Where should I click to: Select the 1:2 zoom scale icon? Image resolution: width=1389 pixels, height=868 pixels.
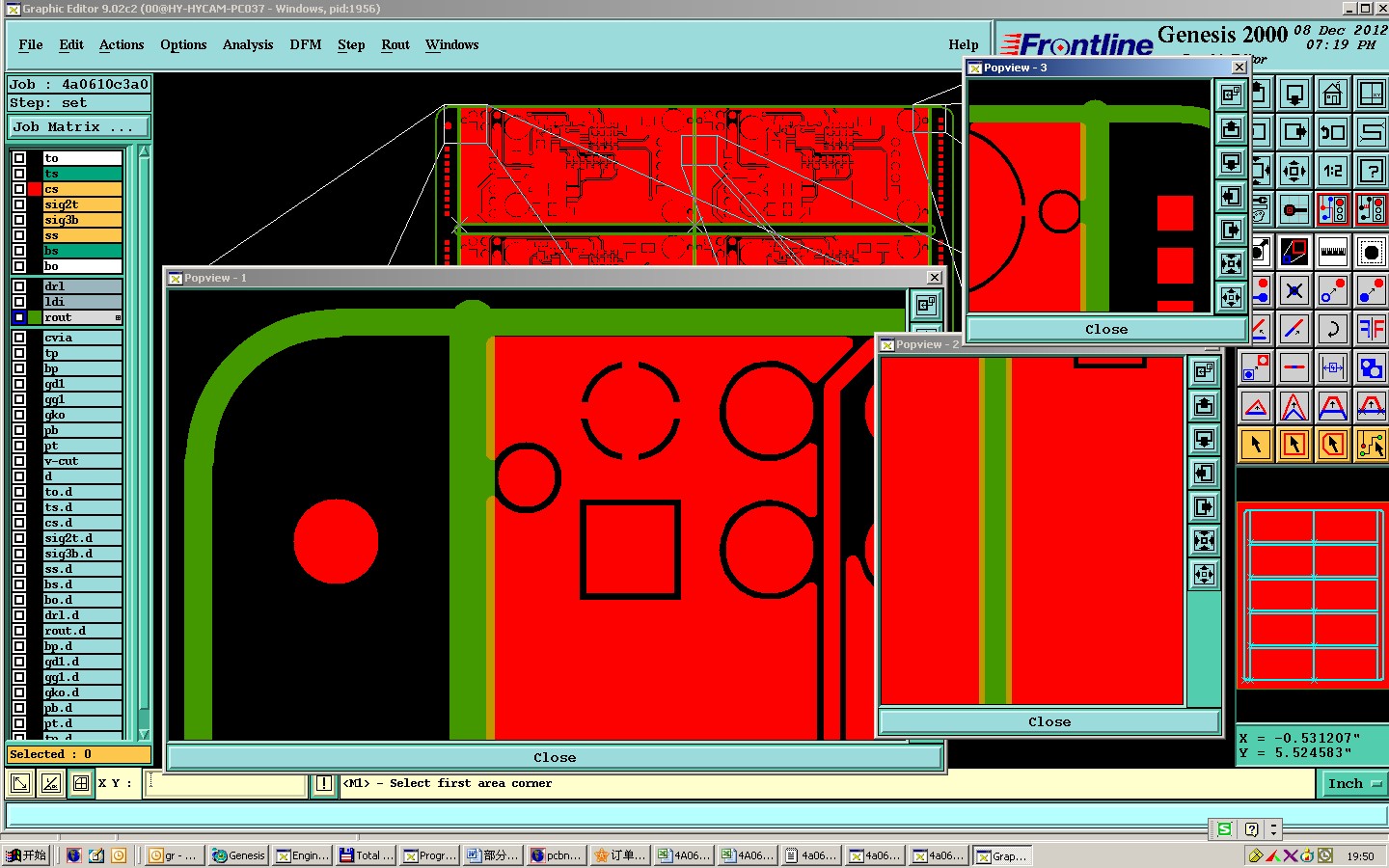coord(1333,171)
